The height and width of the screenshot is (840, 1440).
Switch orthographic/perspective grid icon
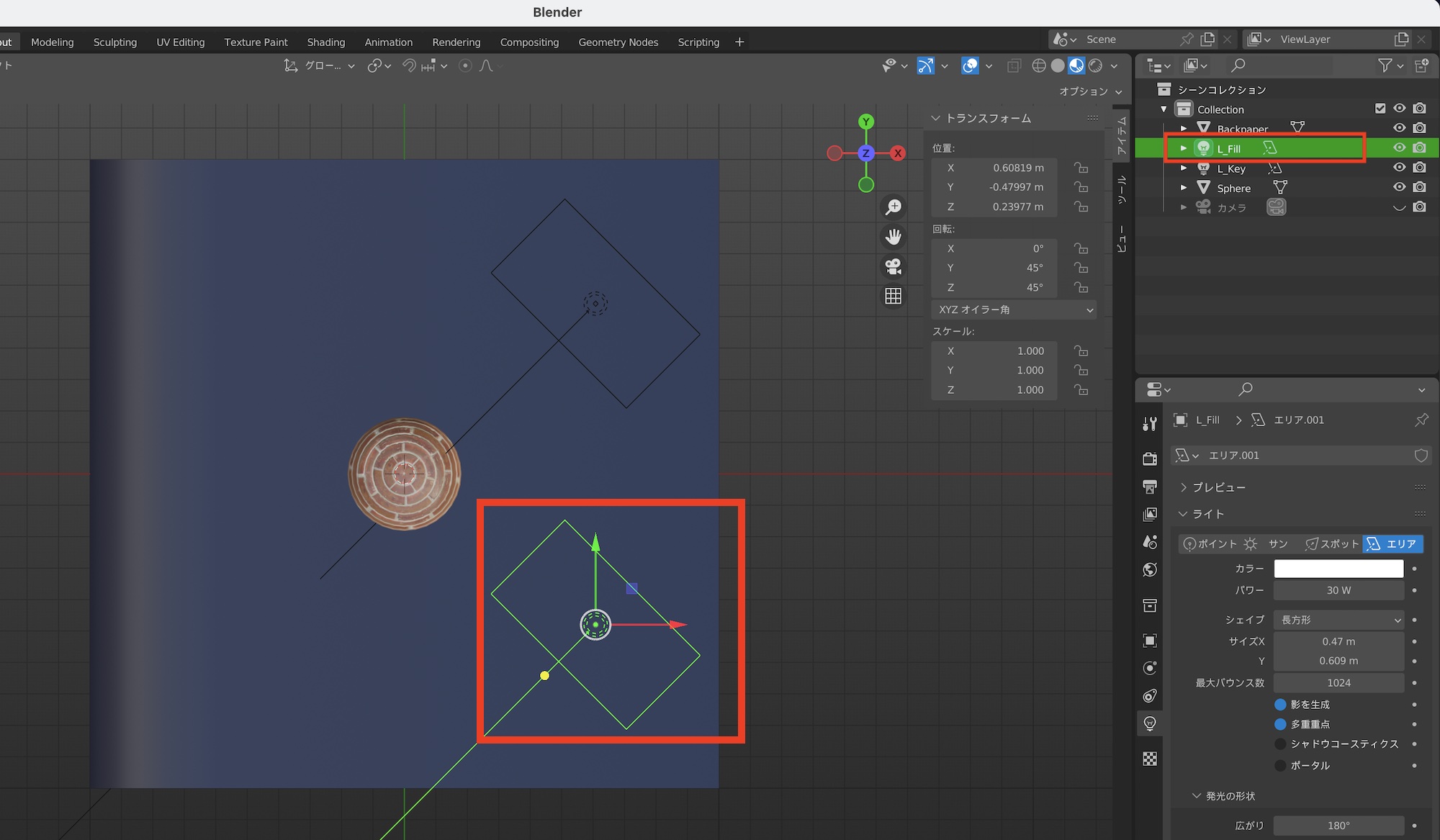894,296
